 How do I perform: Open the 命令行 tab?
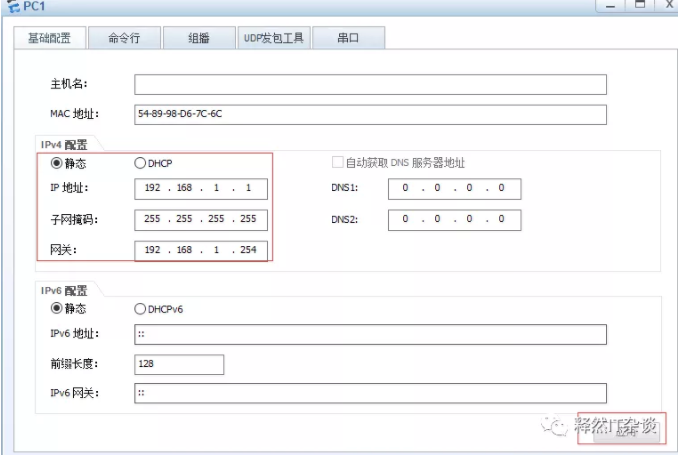[124, 38]
